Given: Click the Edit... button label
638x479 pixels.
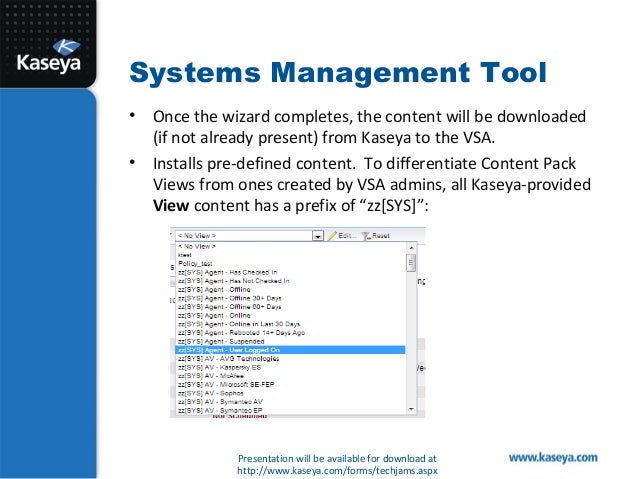Looking at the screenshot, I should coord(347,236).
